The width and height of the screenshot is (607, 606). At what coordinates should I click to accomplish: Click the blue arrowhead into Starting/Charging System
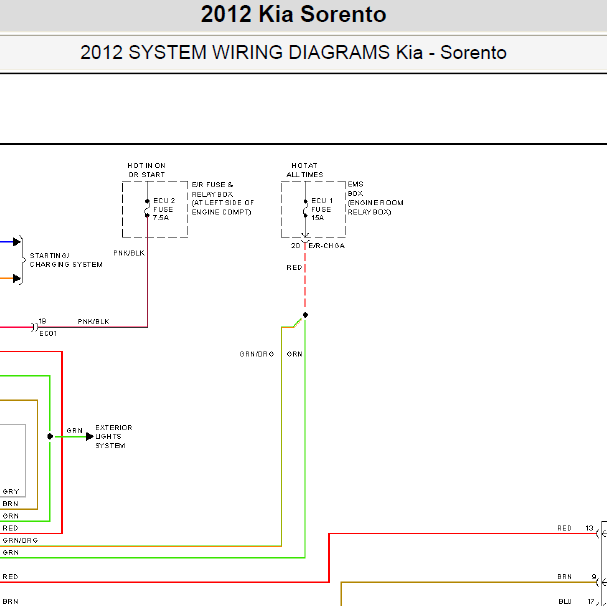pyautogui.click(x=17, y=242)
